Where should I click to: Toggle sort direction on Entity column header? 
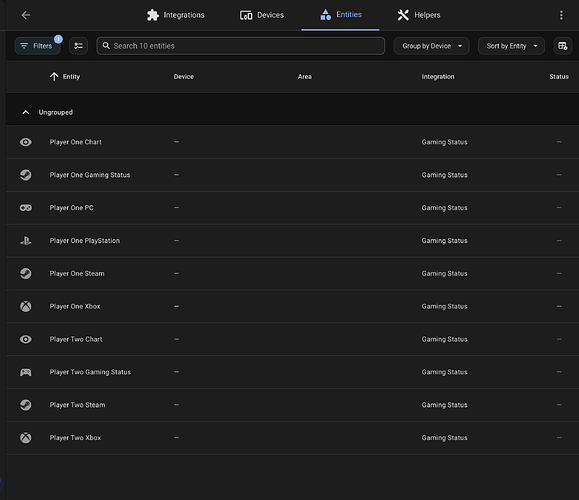65,76
